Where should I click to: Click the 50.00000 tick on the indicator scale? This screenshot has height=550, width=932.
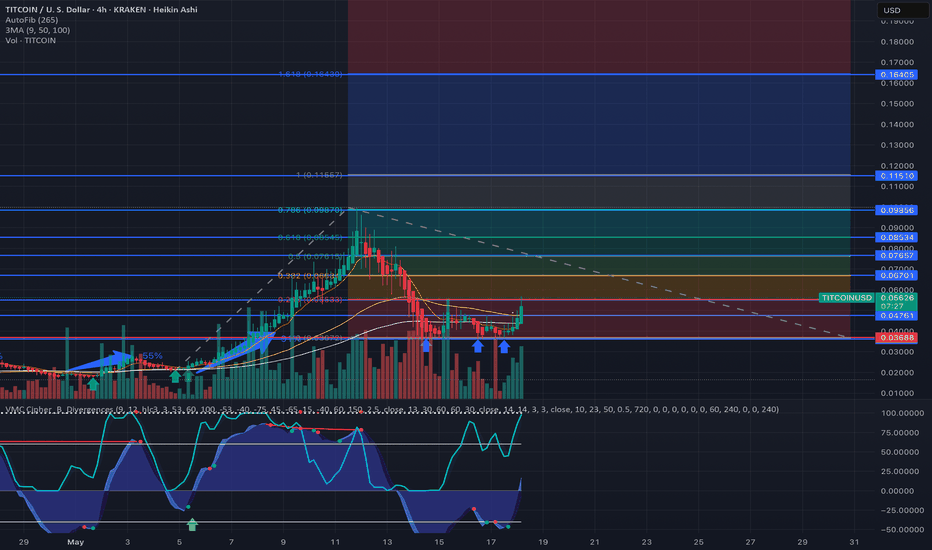tap(902, 452)
